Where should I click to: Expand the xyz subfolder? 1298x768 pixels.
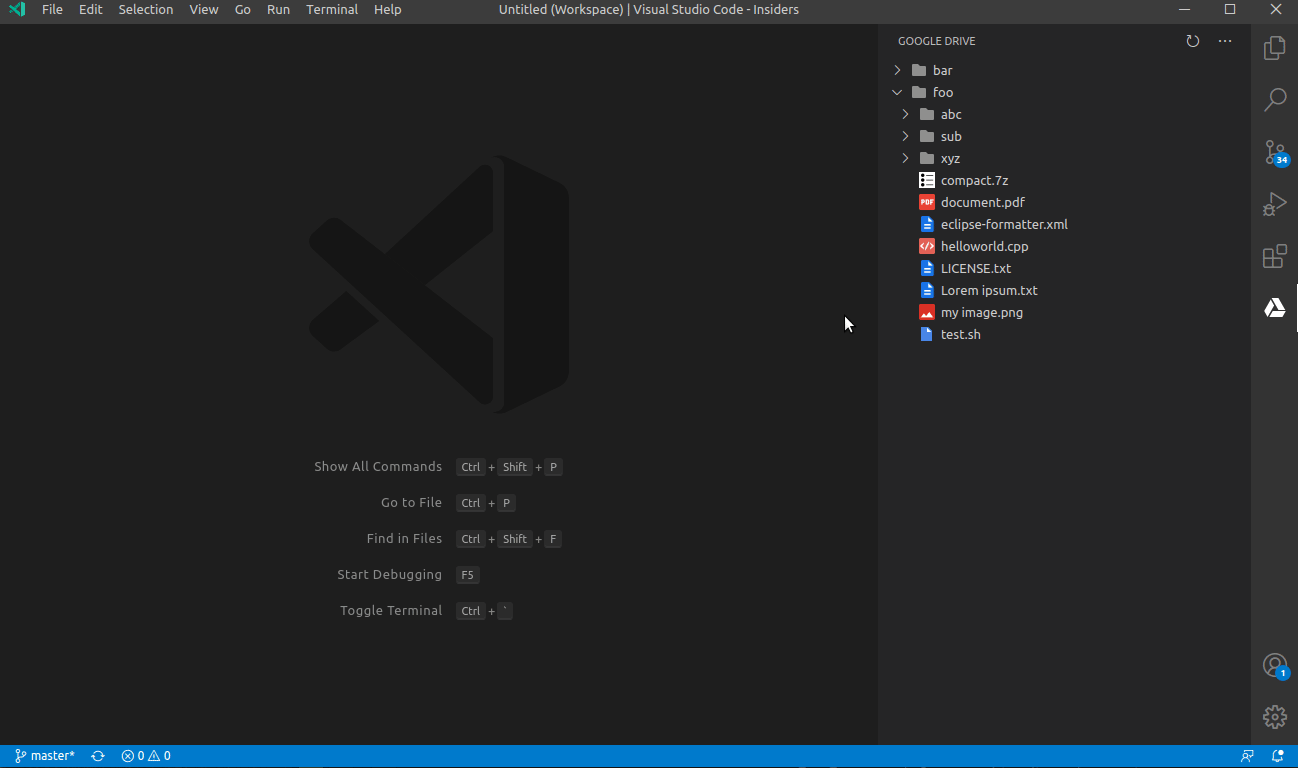pyautogui.click(x=950, y=158)
